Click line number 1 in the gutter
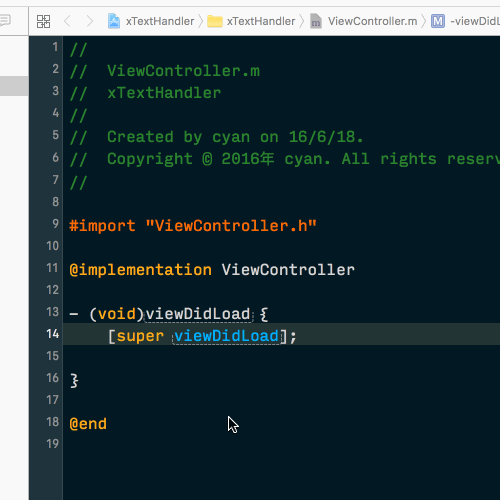The width and height of the screenshot is (500, 500). point(56,47)
